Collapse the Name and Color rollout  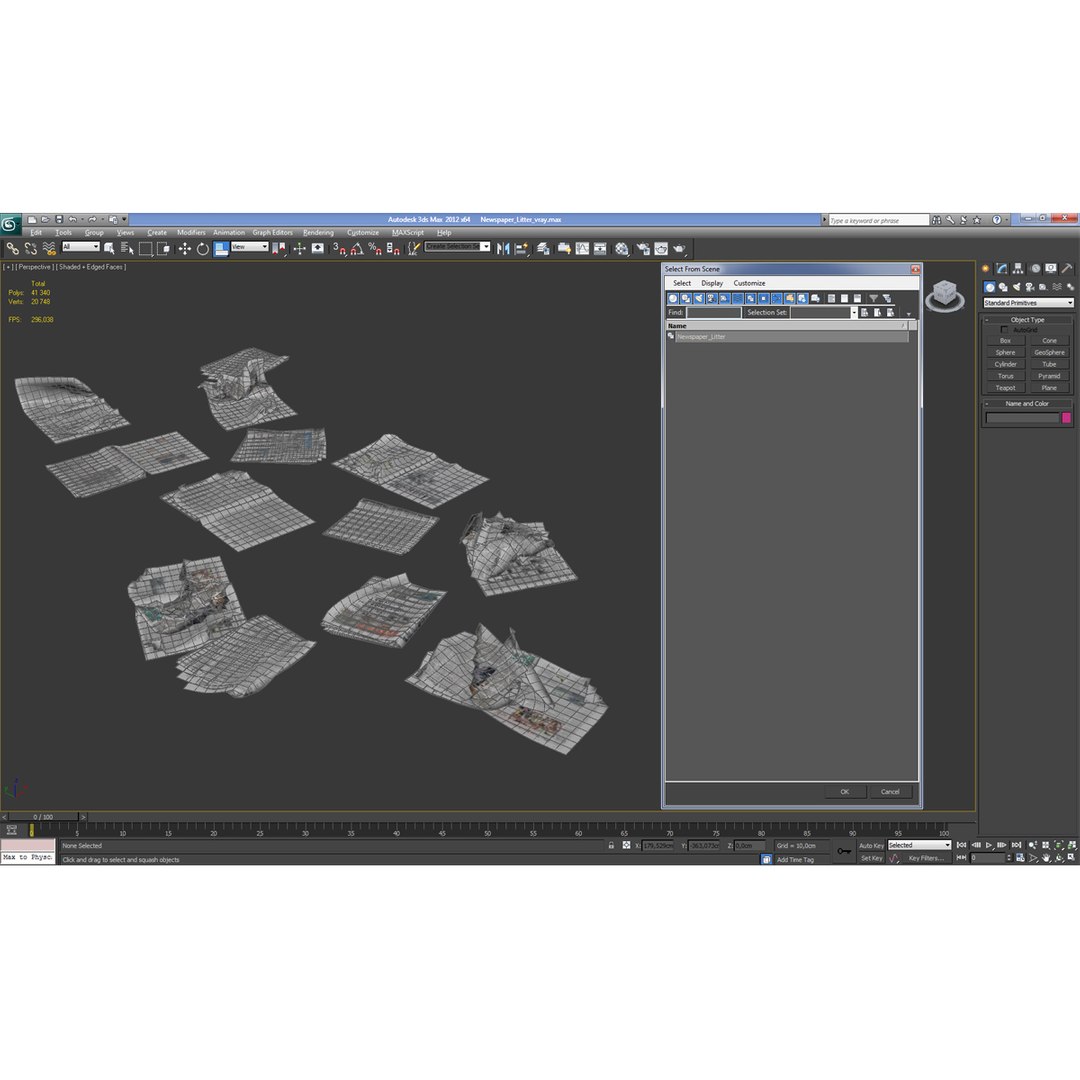click(x=1027, y=404)
